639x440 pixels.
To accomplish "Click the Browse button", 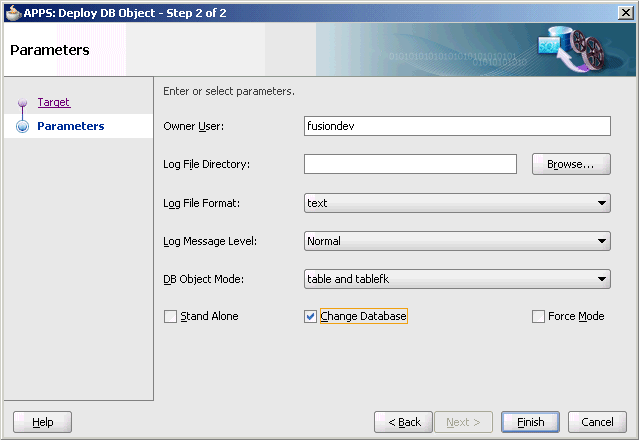I will 571,164.
